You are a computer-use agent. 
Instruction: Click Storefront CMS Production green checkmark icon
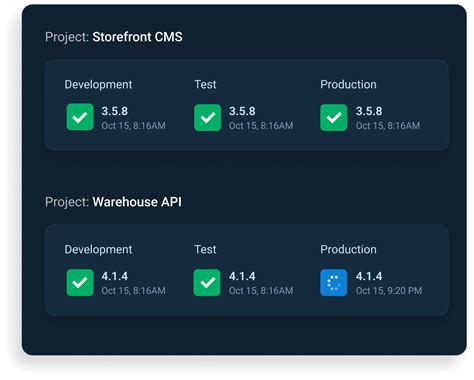pos(334,117)
